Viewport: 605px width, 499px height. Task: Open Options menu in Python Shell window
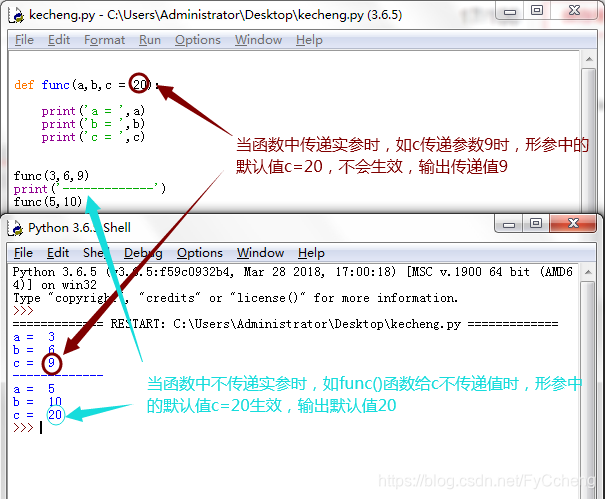tap(199, 253)
